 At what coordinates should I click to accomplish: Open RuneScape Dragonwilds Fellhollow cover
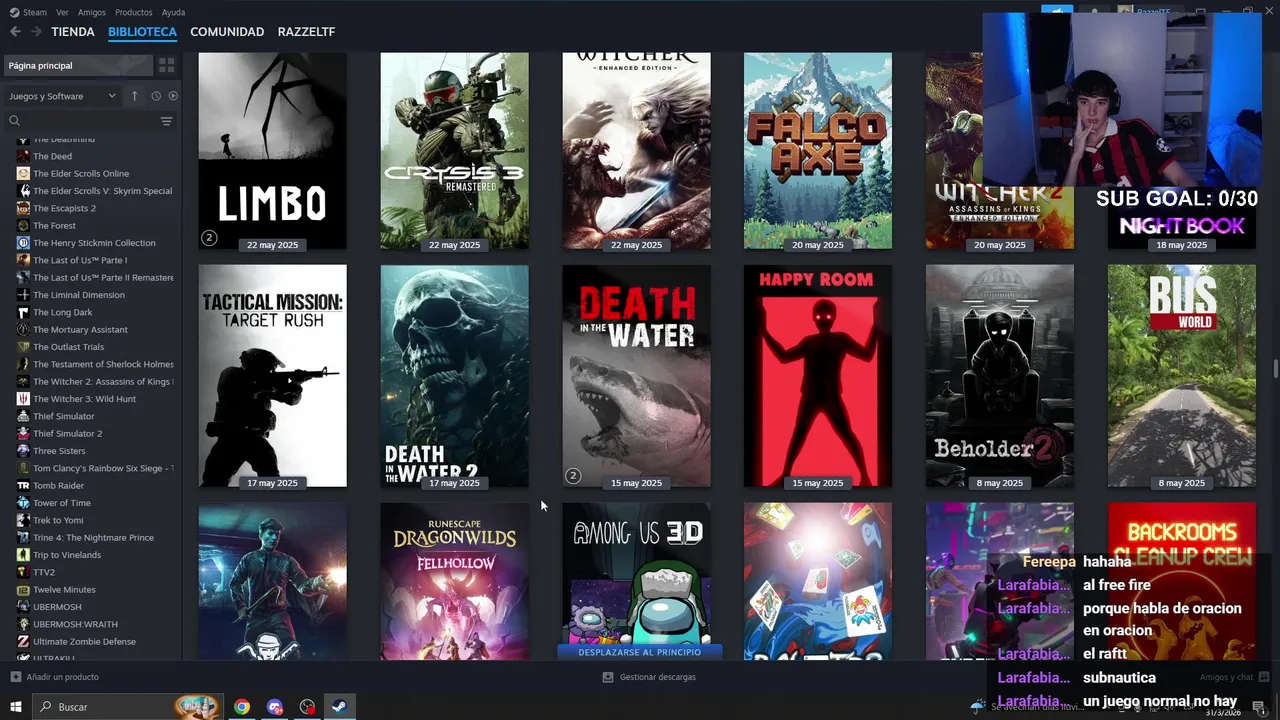point(454,581)
